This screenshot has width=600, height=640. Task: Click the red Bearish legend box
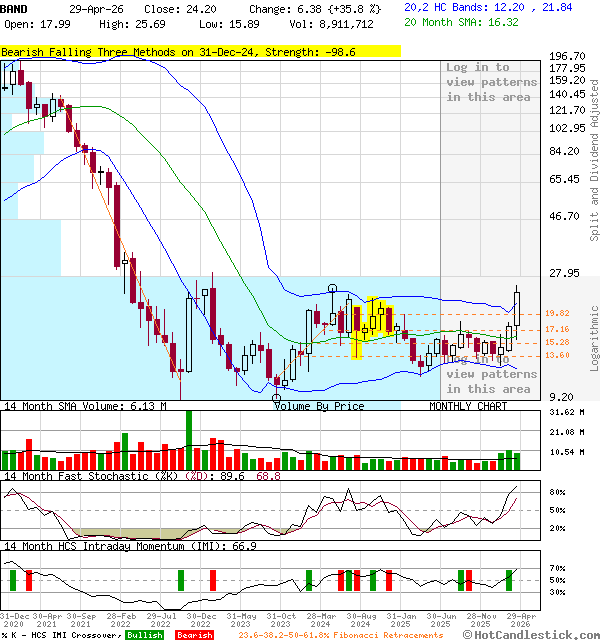click(194, 635)
